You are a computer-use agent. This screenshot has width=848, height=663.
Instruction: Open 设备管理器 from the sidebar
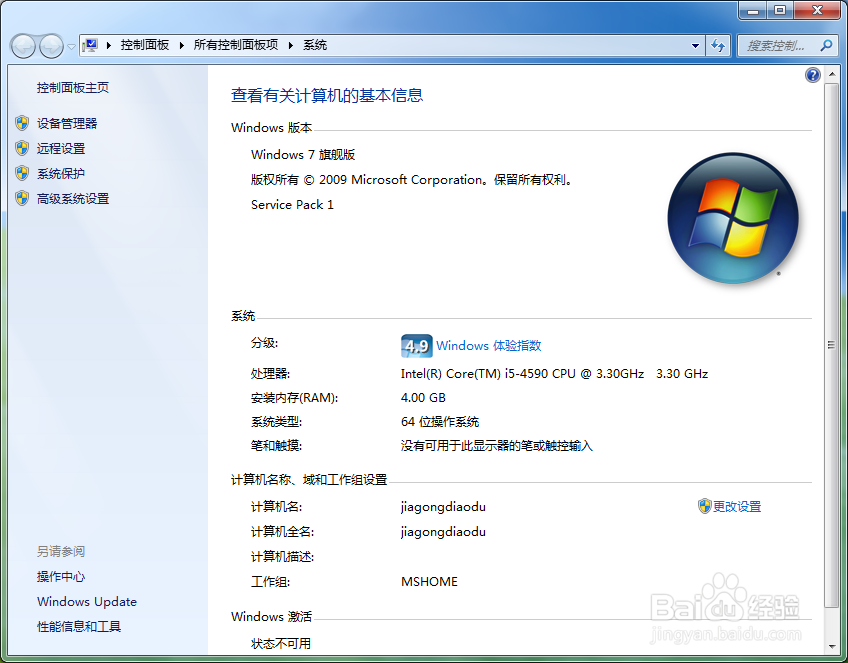[x=65, y=123]
